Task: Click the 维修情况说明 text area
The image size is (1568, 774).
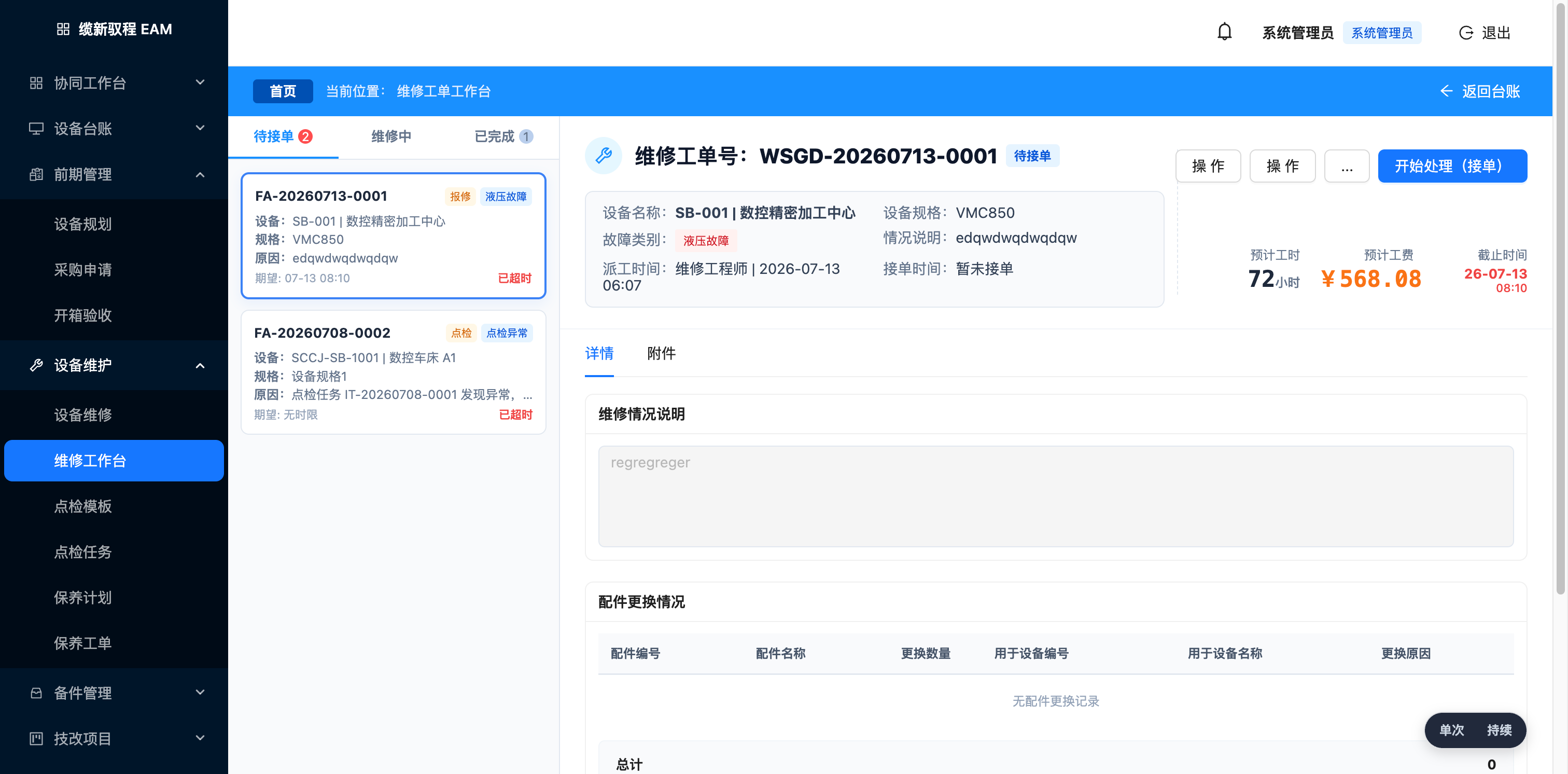Action: click(1056, 496)
